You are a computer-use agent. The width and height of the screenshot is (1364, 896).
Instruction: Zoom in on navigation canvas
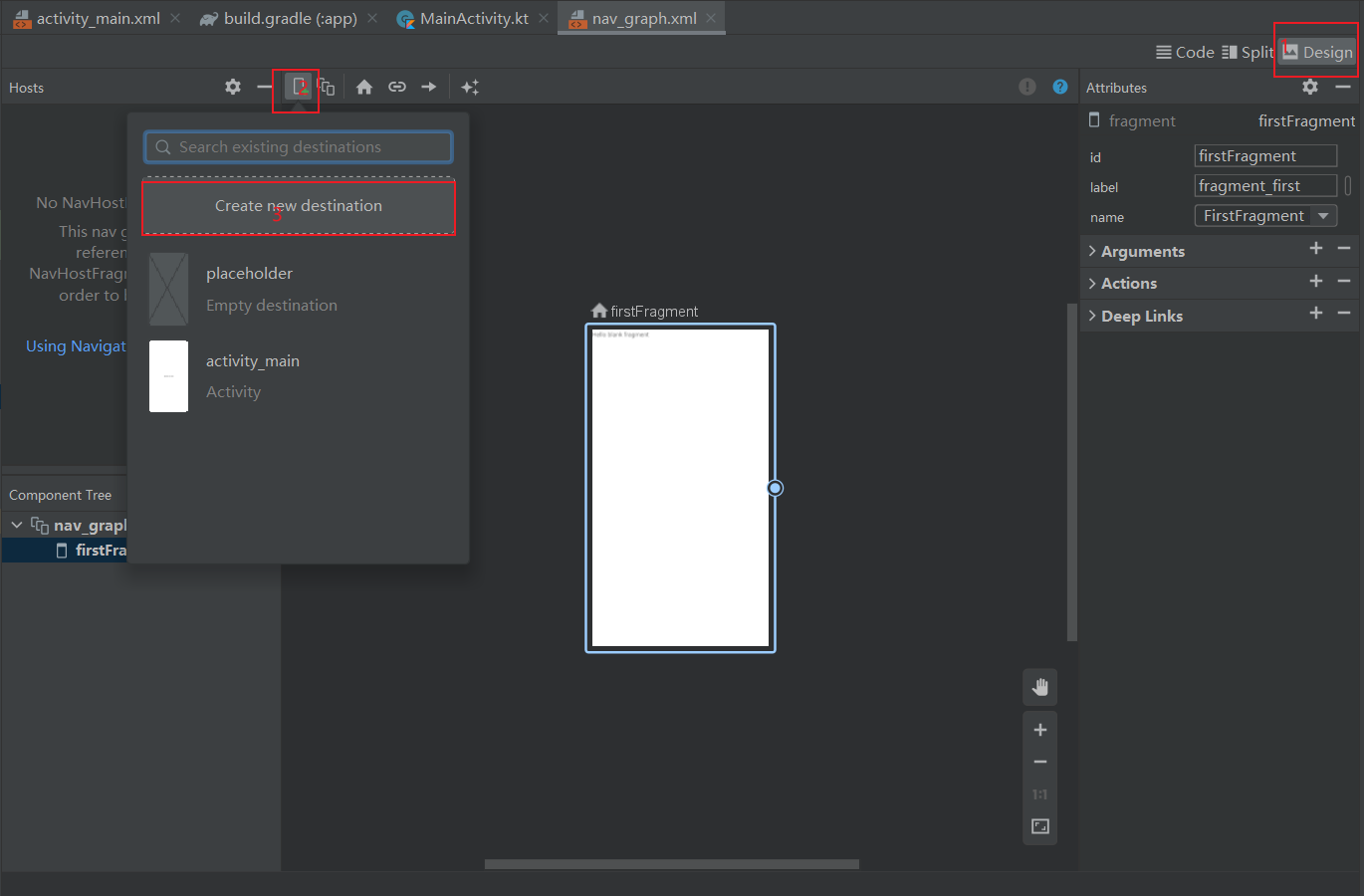(1040, 730)
